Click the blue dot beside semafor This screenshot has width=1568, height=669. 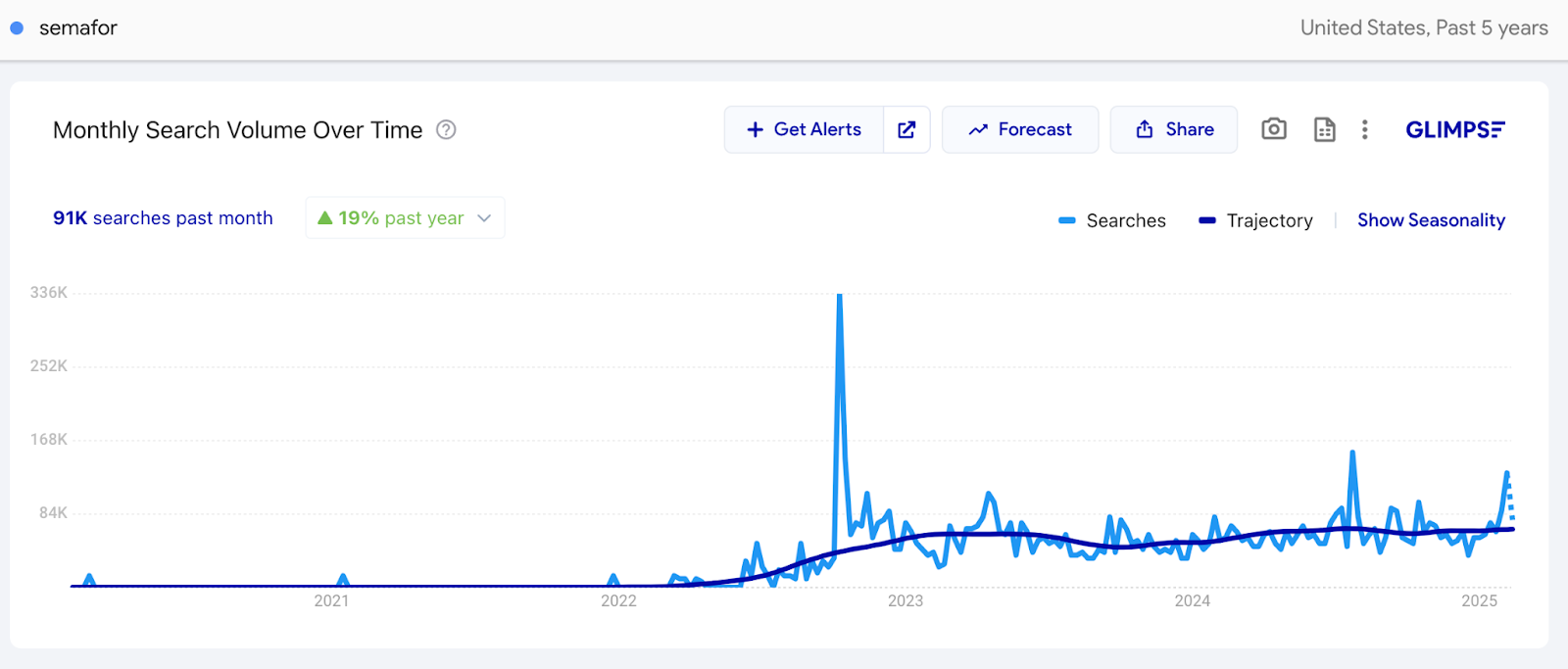(17, 28)
